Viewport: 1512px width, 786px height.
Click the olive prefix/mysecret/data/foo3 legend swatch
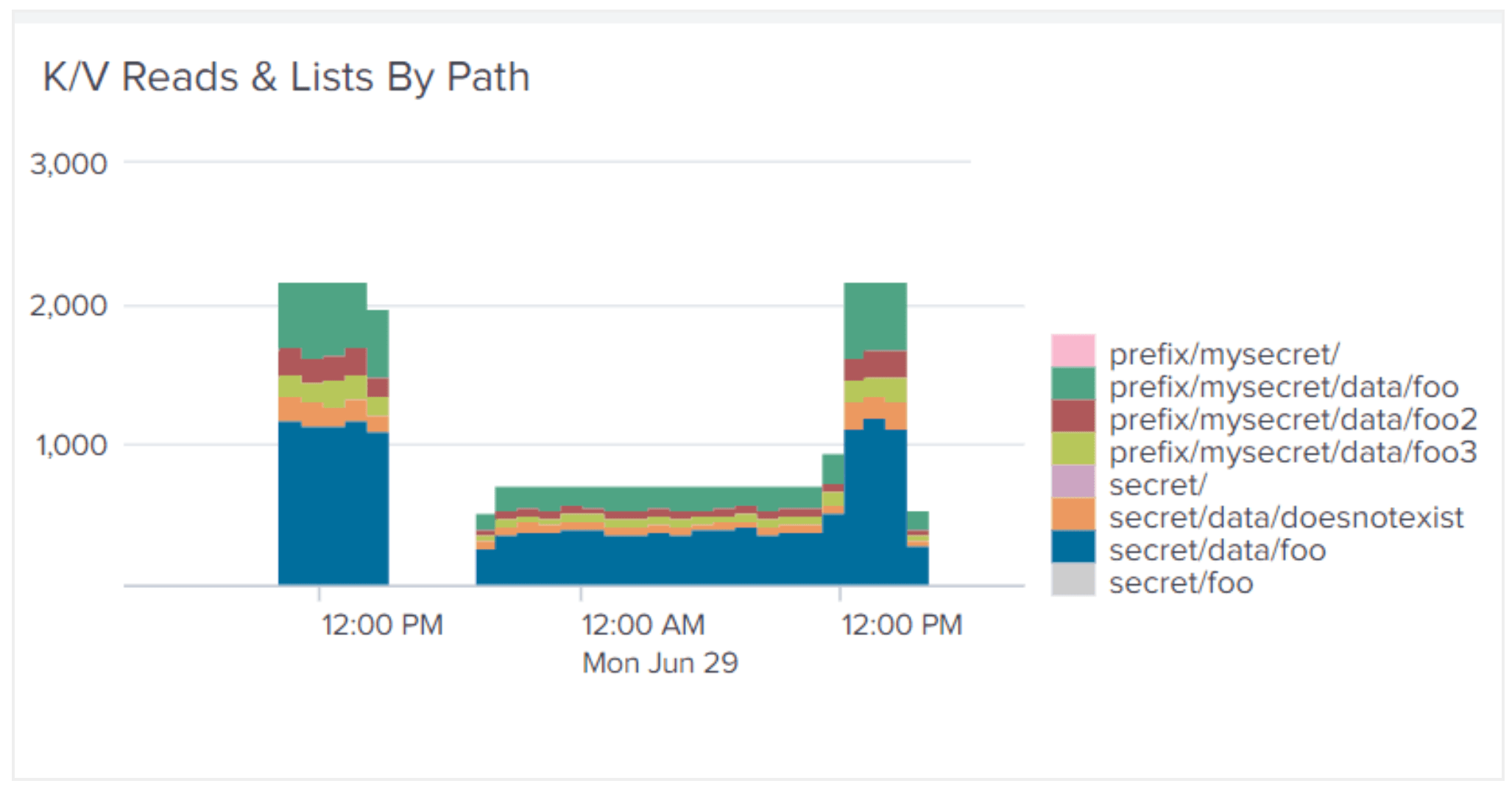tap(1073, 449)
